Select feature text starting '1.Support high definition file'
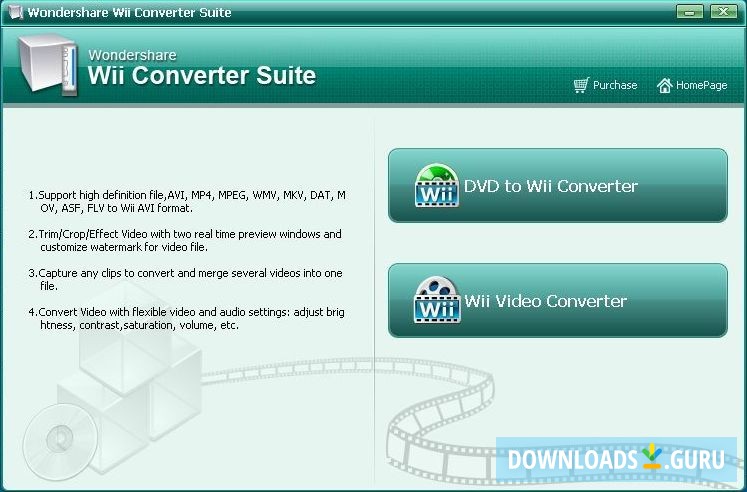The image size is (747, 492). (x=187, y=201)
